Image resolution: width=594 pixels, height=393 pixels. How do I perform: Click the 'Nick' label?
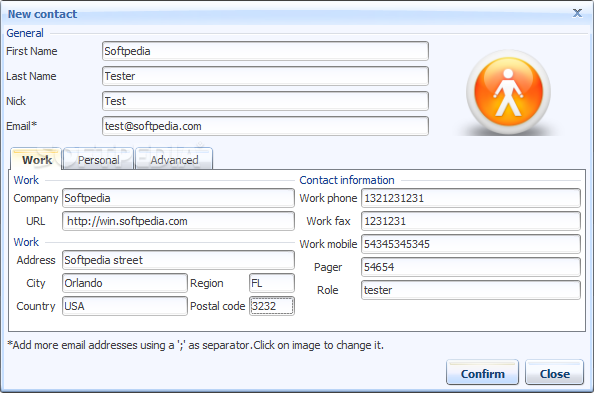pos(16,101)
